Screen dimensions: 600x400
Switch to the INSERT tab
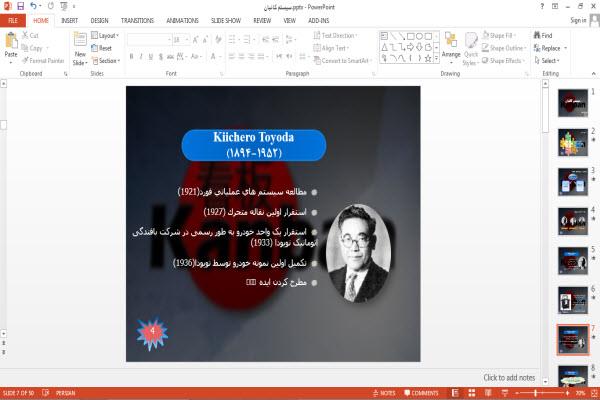pos(69,21)
